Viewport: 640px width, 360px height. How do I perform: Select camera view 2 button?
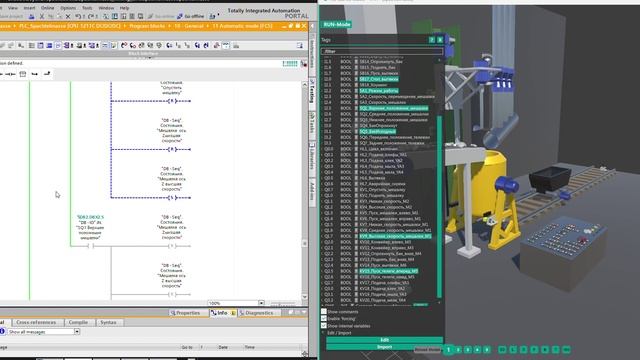pyautogui.click(x=458, y=350)
